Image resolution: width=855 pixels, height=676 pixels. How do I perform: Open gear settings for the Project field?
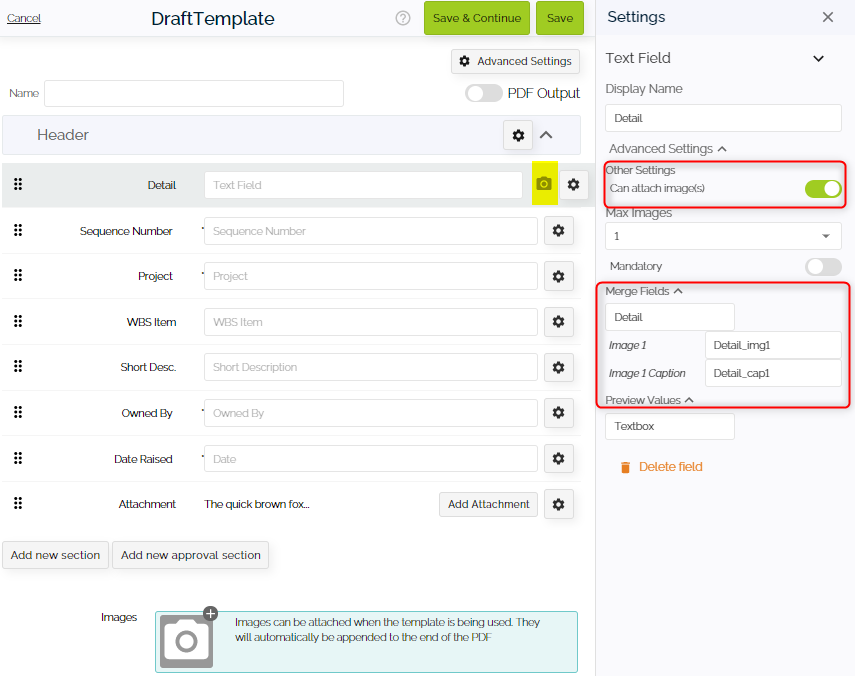pyautogui.click(x=559, y=276)
